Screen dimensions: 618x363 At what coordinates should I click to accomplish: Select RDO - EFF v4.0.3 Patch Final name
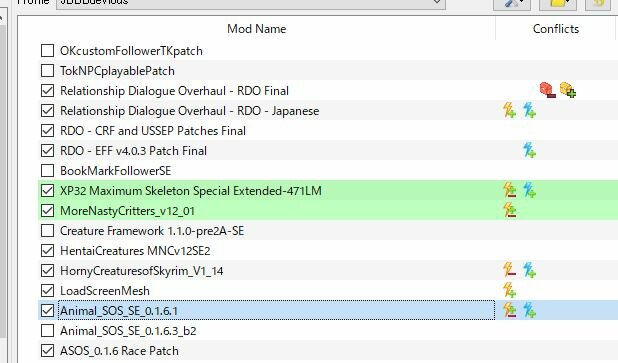(x=133, y=151)
